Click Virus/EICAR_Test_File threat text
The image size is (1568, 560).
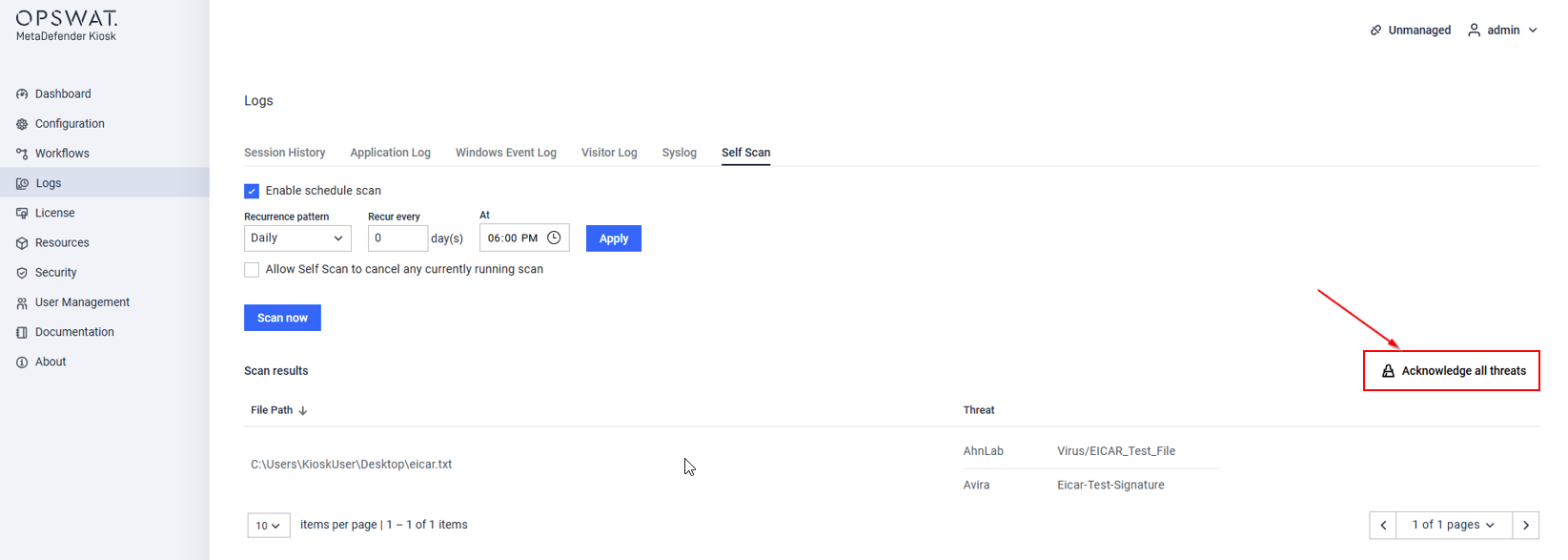[1116, 451]
